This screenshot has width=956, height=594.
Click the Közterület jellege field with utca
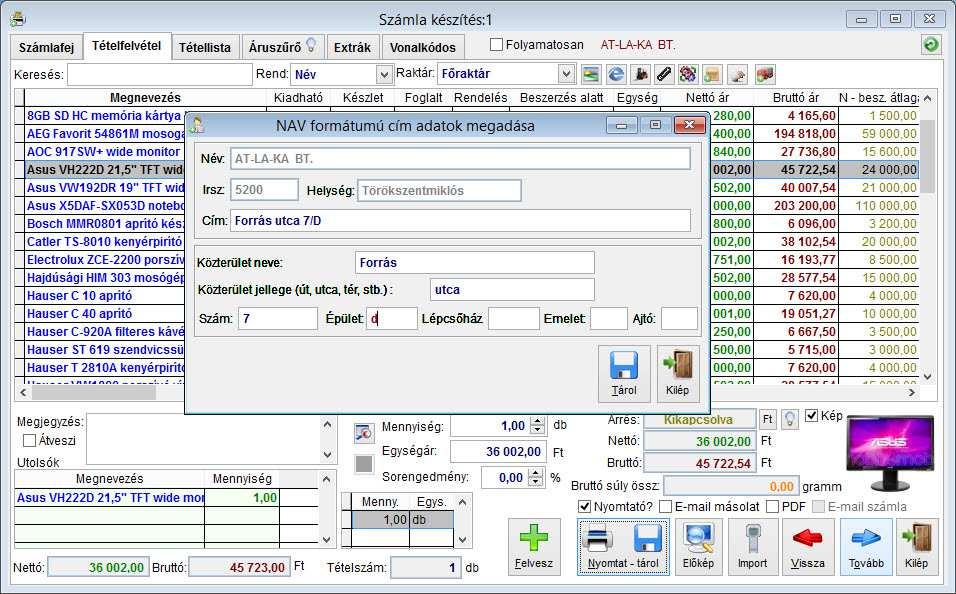pos(512,290)
